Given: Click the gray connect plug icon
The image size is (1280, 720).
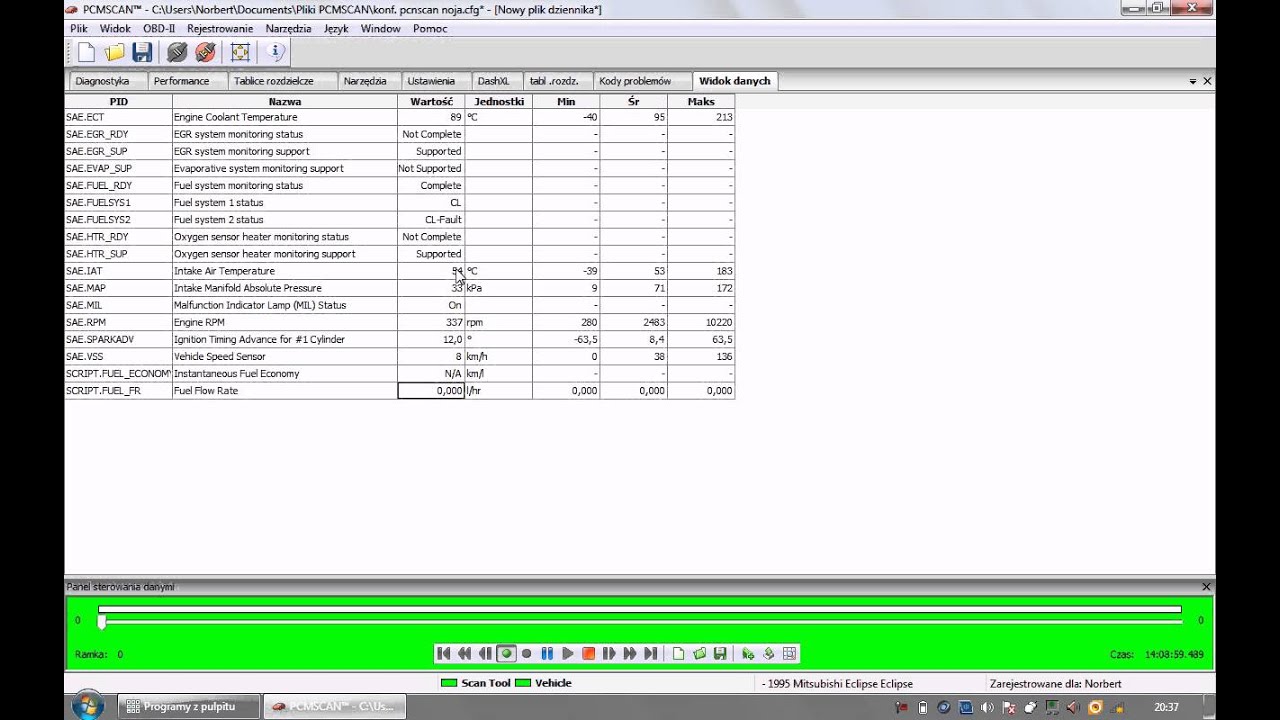Looking at the screenshot, I should 177,52.
